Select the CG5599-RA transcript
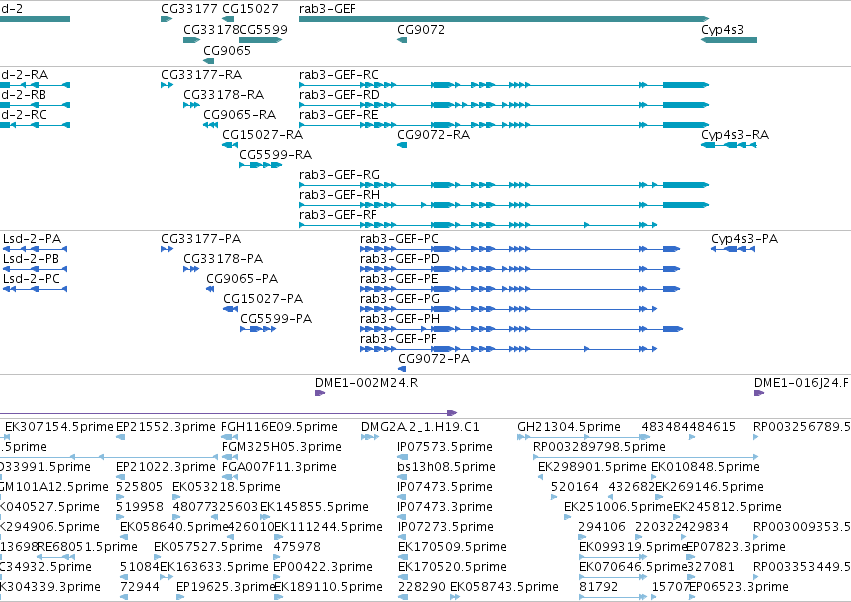Viewport: 851px width, 602px height. point(261,165)
